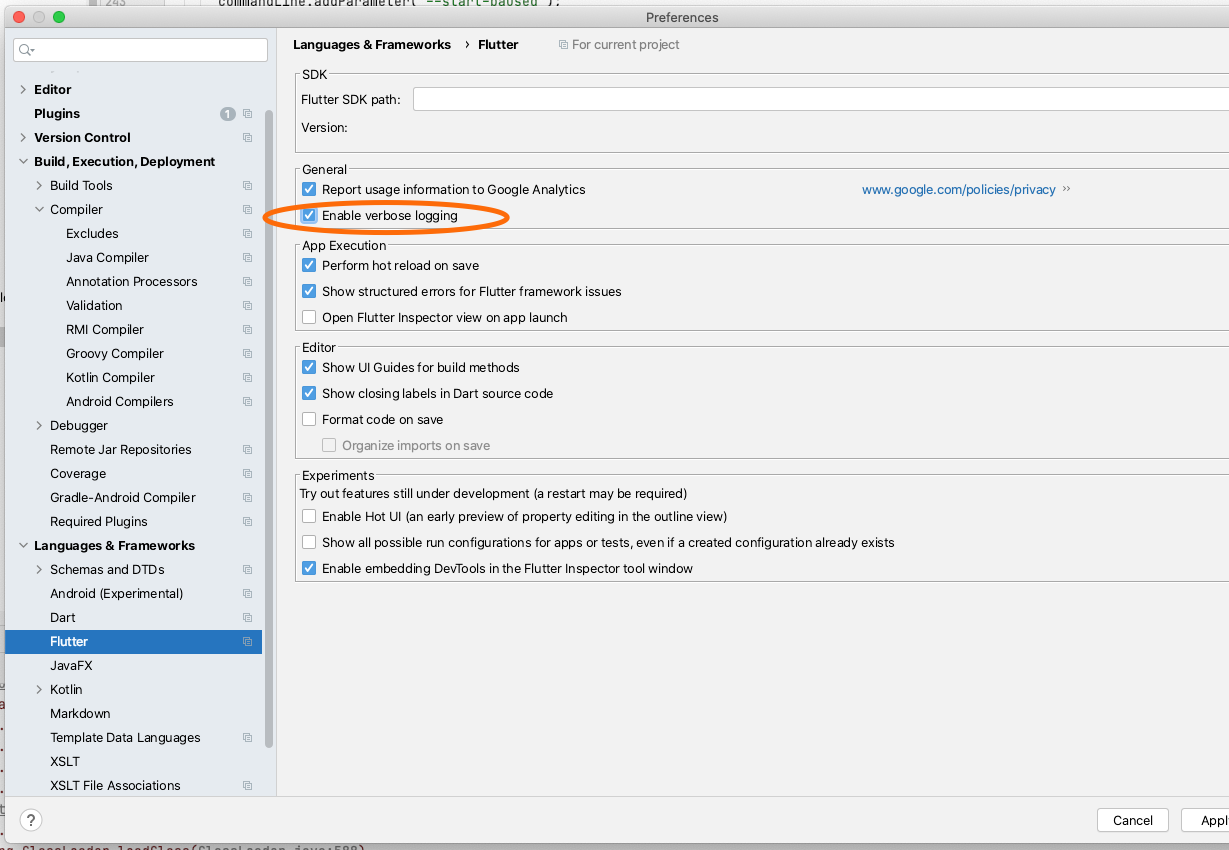1229x850 pixels.
Task: Click the Cancel button
Action: pyautogui.click(x=1132, y=820)
